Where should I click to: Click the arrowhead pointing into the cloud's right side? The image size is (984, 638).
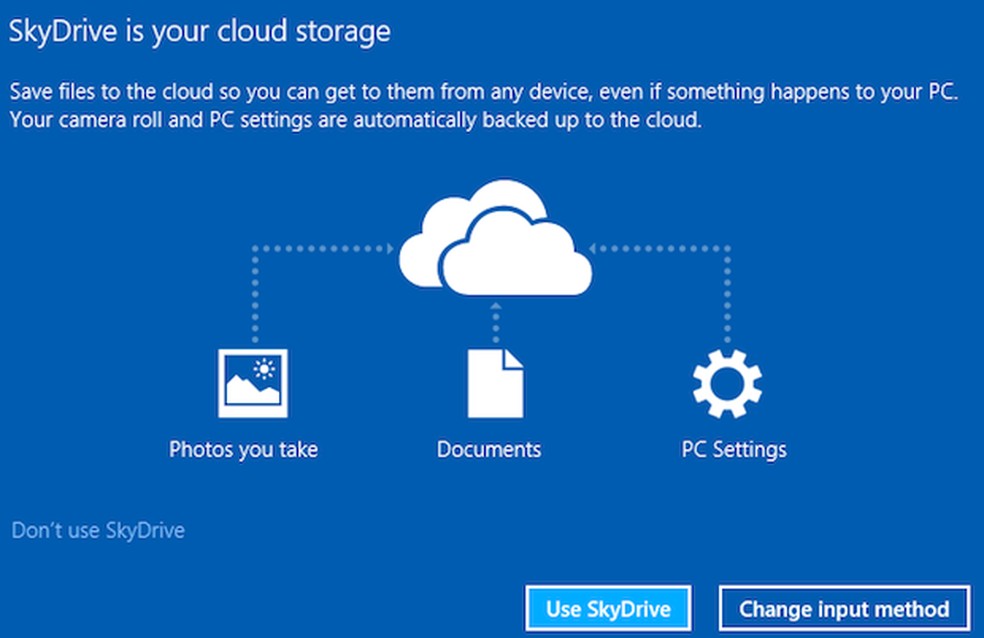point(597,247)
